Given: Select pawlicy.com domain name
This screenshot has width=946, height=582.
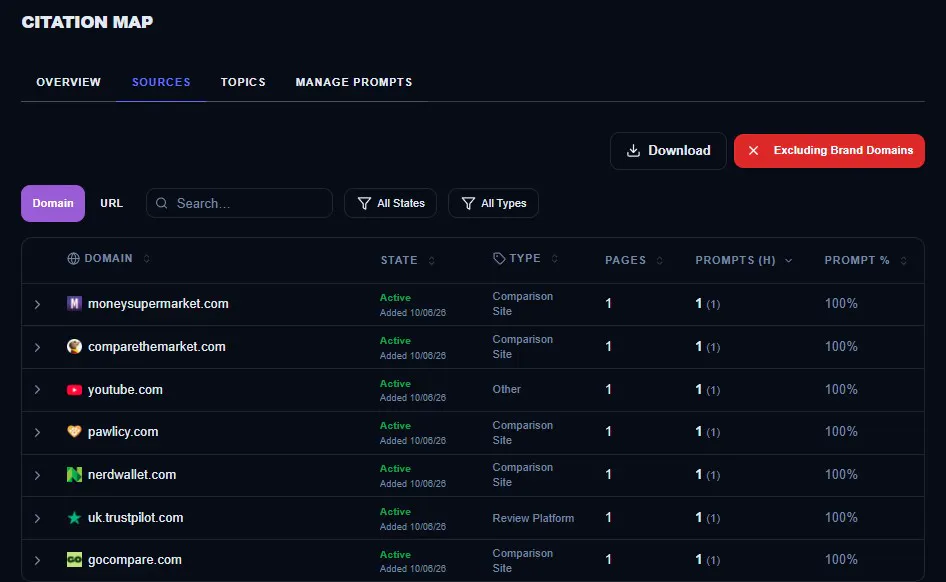Looking at the screenshot, I should pos(123,432).
